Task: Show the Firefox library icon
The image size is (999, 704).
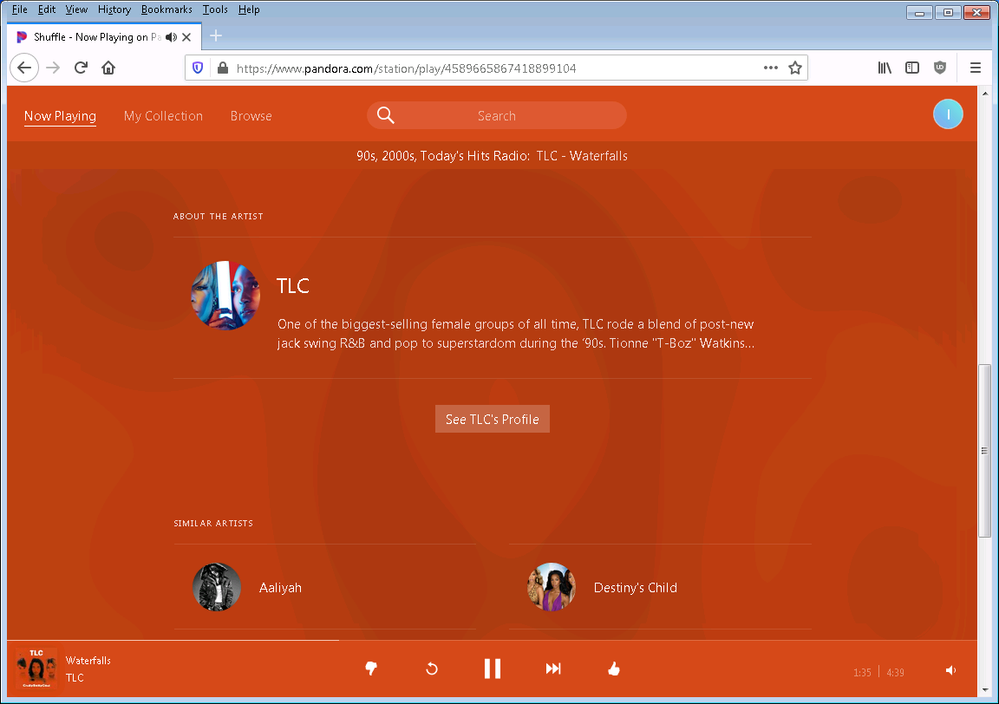Action: pos(885,68)
